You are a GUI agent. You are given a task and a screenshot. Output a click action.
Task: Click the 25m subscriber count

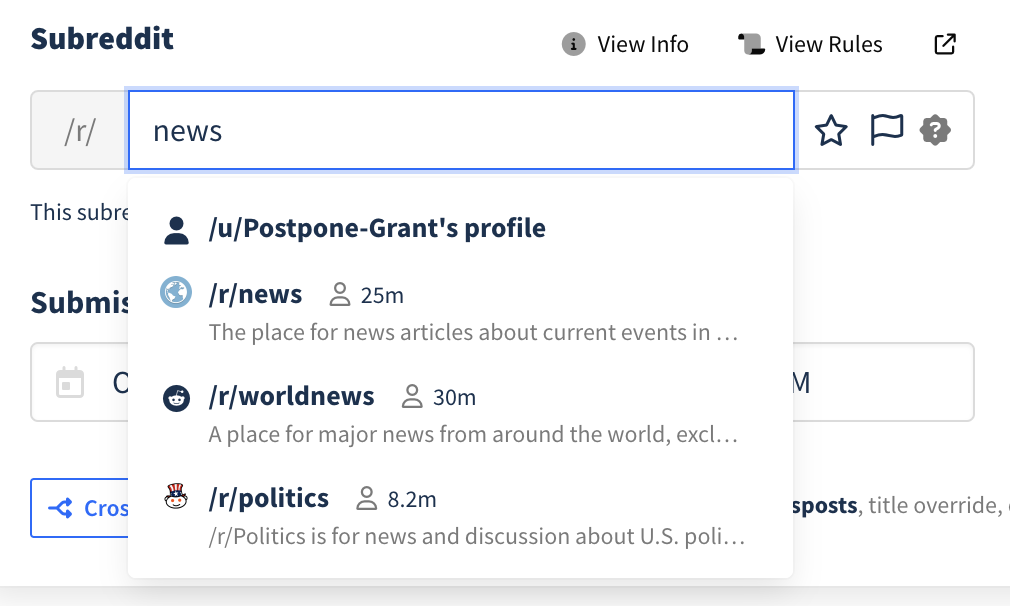pyautogui.click(x=382, y=296)
